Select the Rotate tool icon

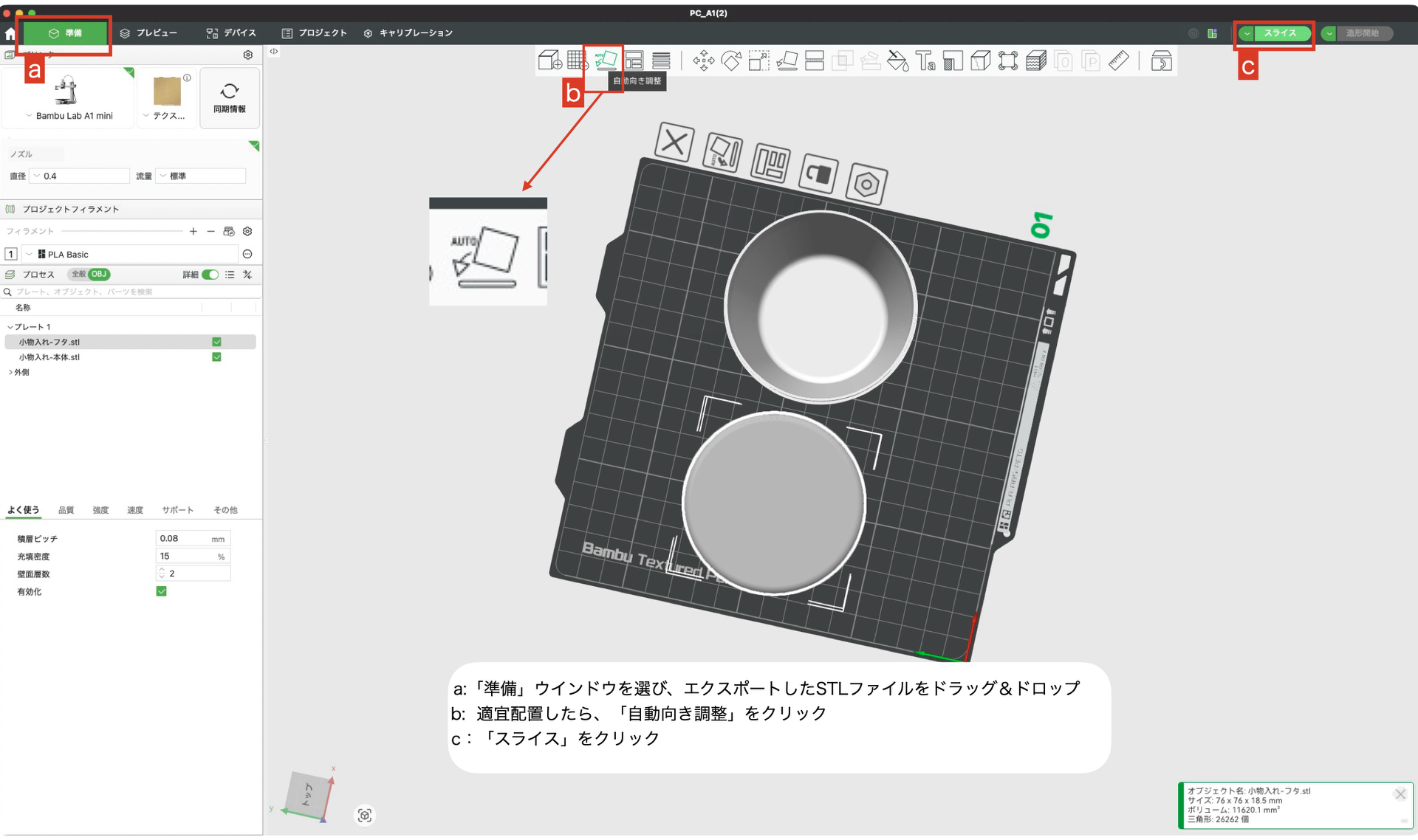pyautogui.click(x=731, y=61)
